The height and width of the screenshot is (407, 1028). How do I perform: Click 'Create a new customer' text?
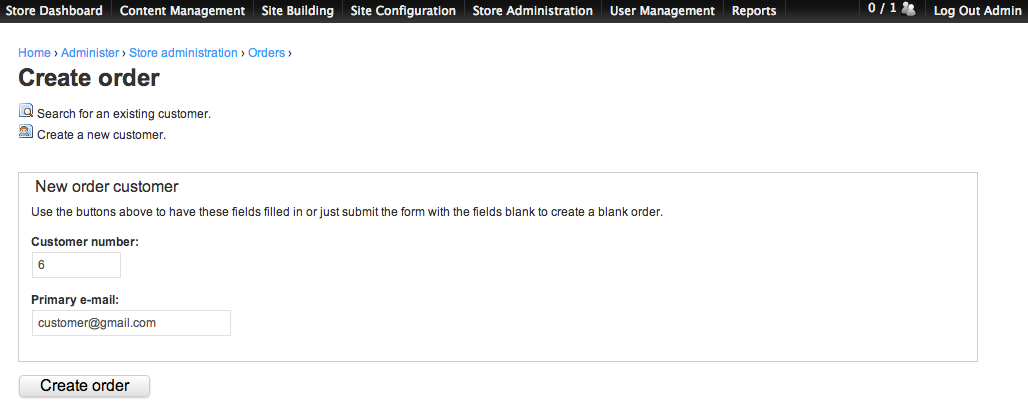pos(102,136)
